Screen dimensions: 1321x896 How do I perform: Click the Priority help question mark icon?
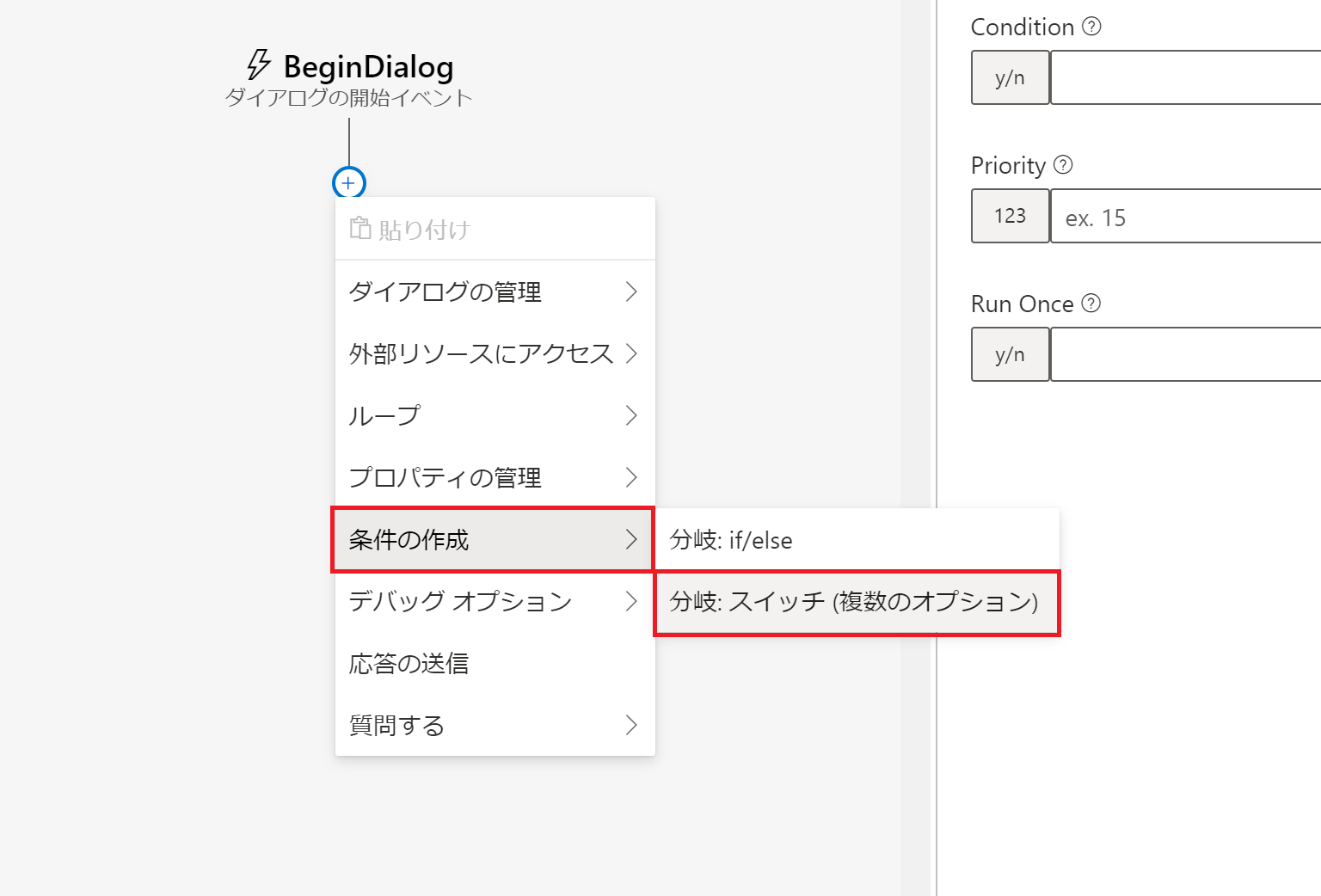(1064, 165)
